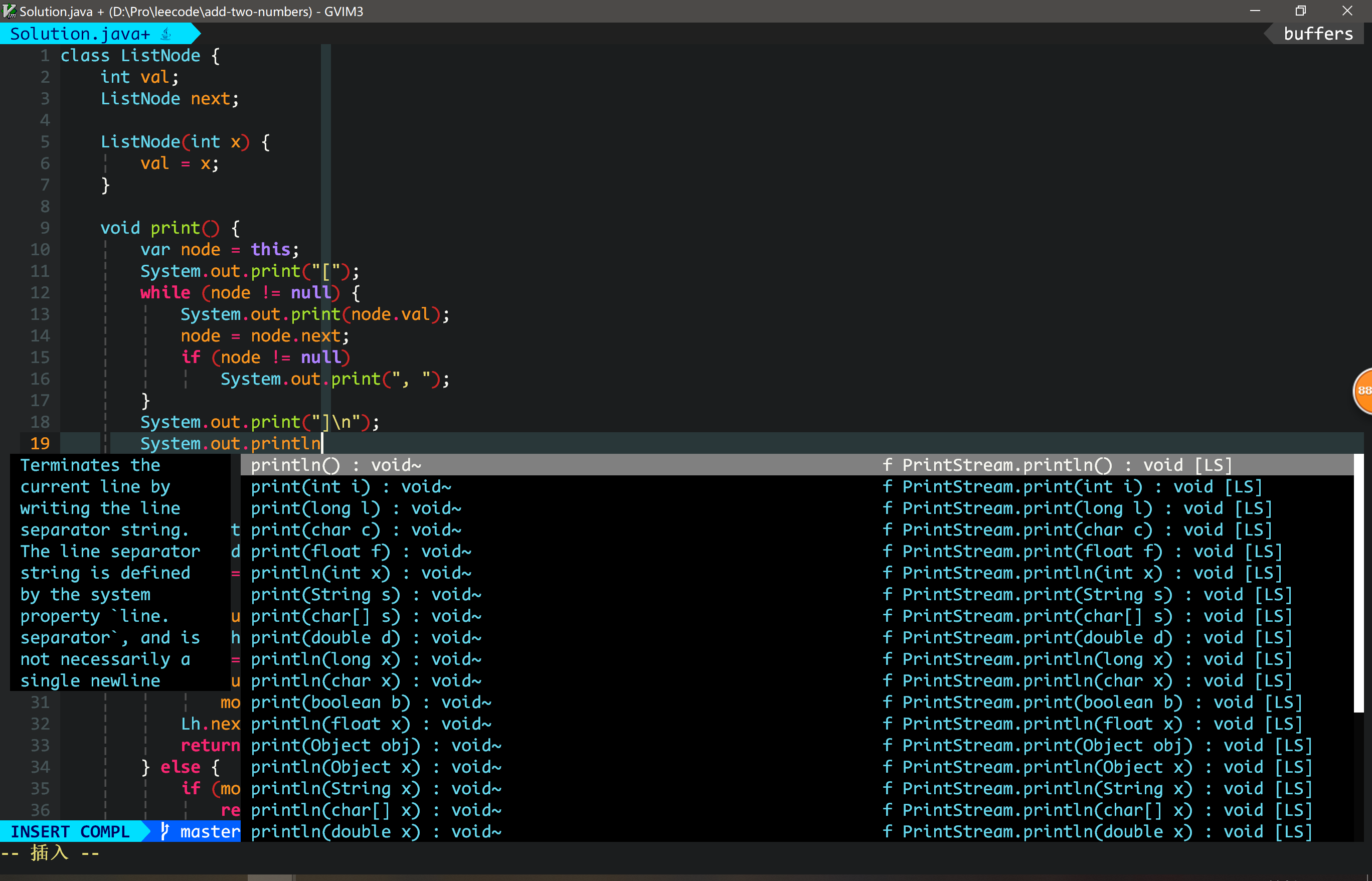Pick println(long x) : void~ from popup
1372x881 pixels.
click(797, 659)
